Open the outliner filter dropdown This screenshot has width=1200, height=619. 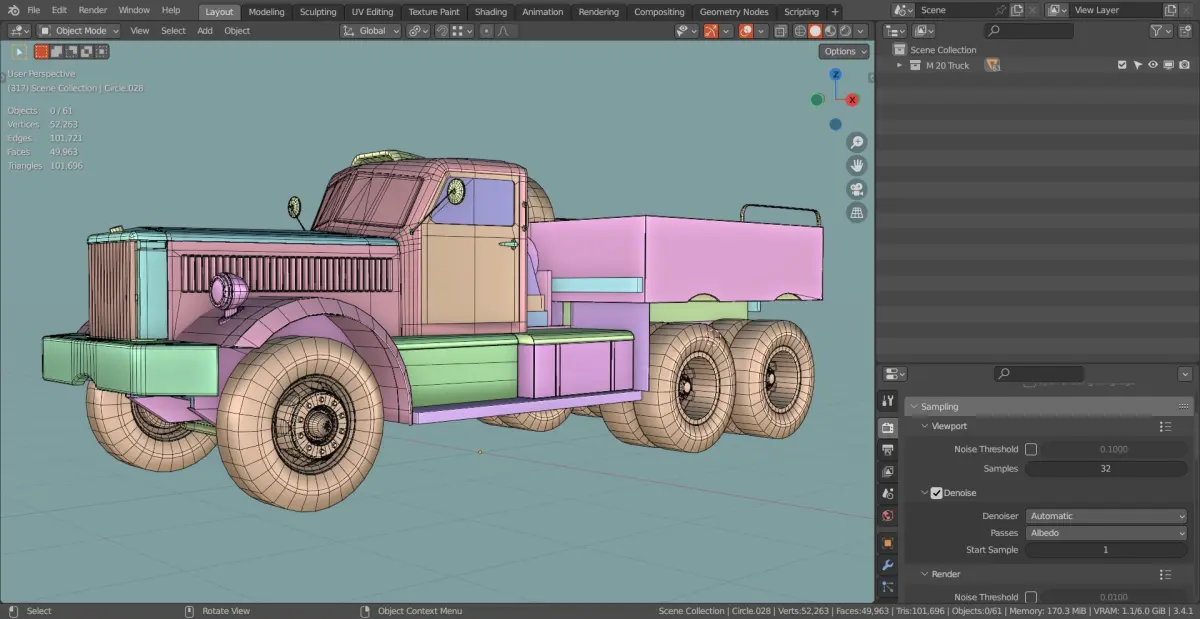pyautogui.click(x=1160, y=31)
